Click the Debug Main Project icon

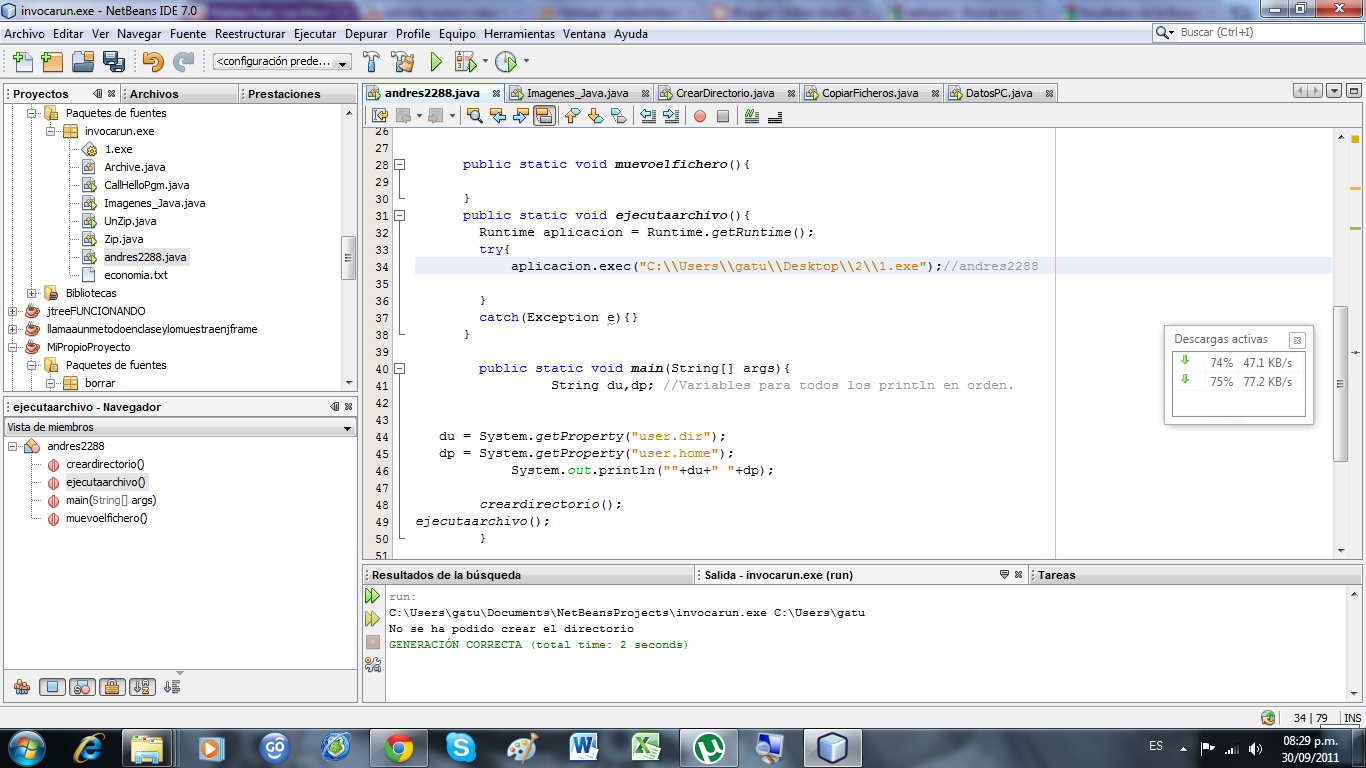(465, 62)
